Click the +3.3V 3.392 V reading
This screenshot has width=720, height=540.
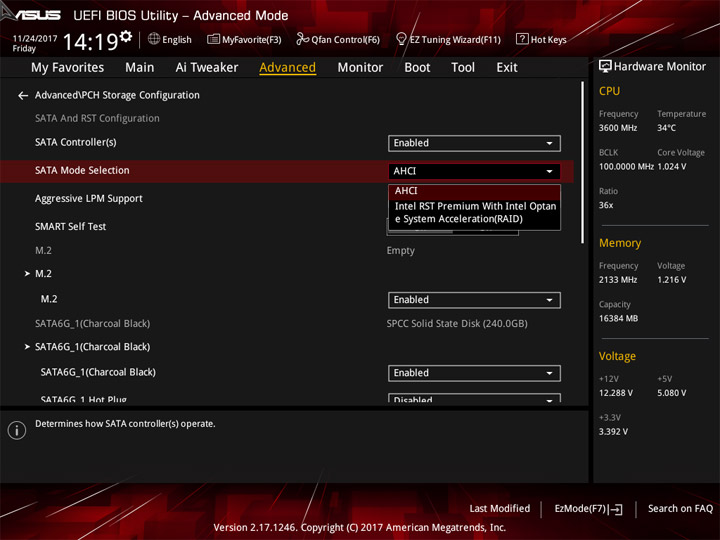[613, 432]
